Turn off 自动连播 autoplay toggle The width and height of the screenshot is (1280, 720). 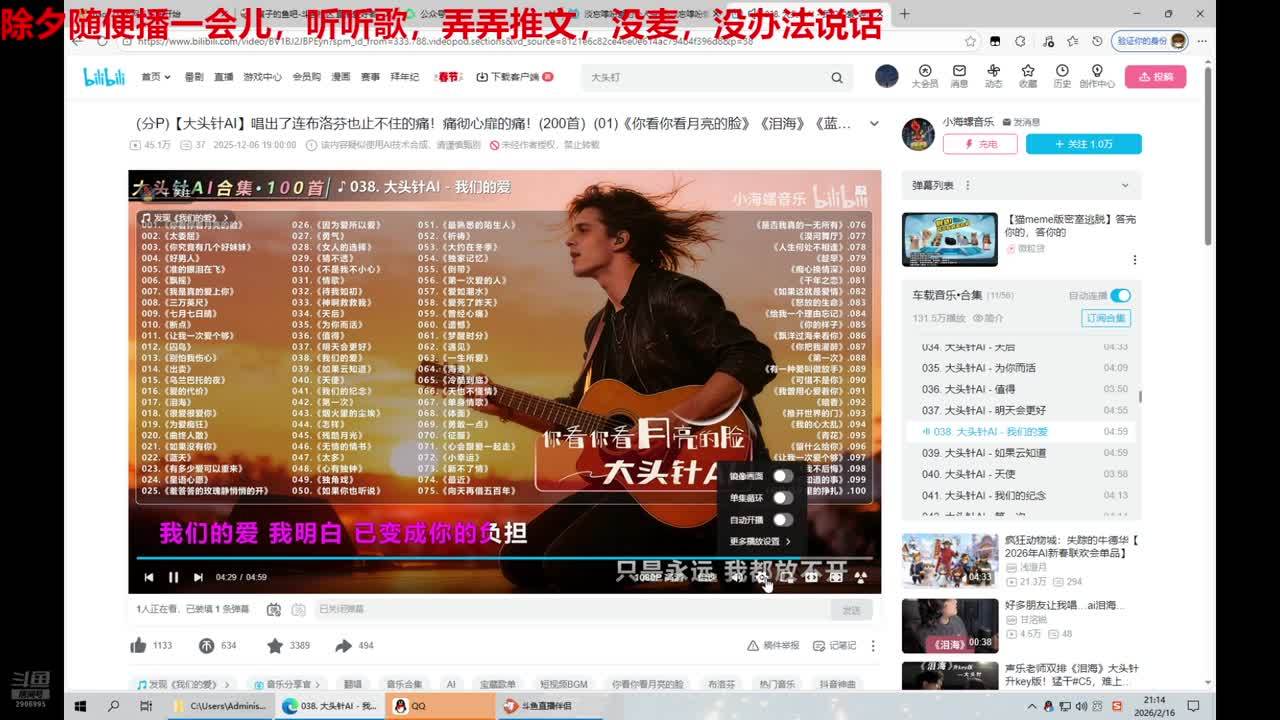click(1120, 295)
